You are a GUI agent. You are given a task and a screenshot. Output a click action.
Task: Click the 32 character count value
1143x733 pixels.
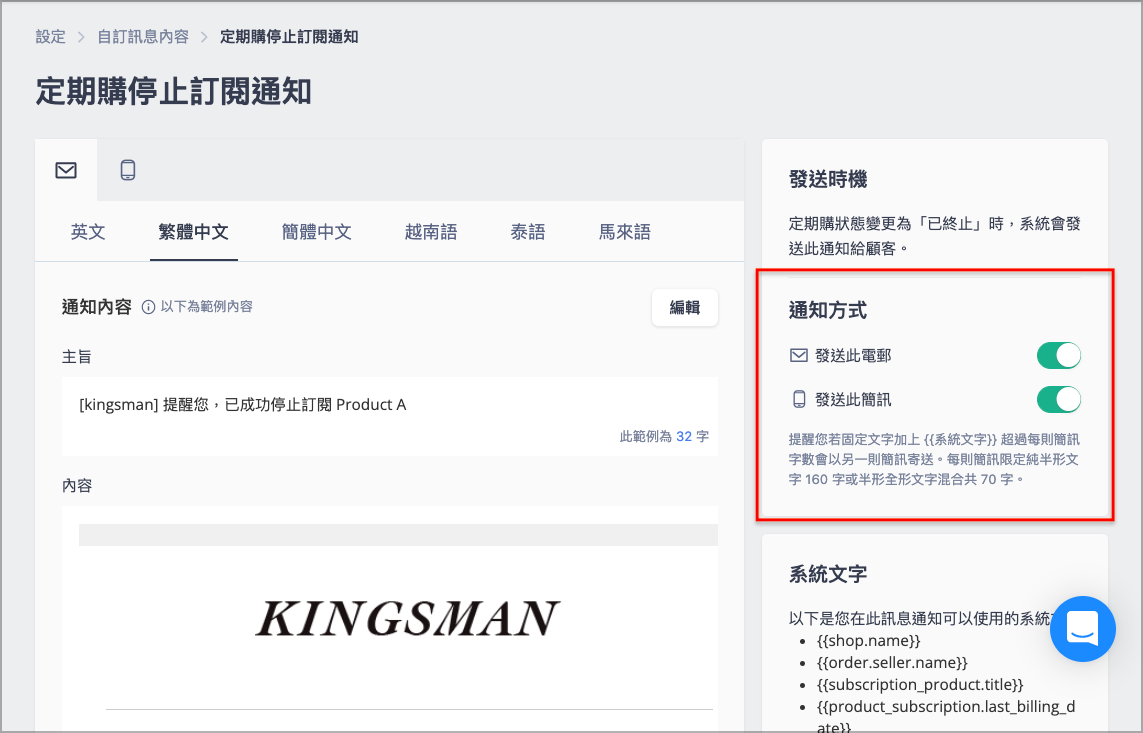point(684,436)
